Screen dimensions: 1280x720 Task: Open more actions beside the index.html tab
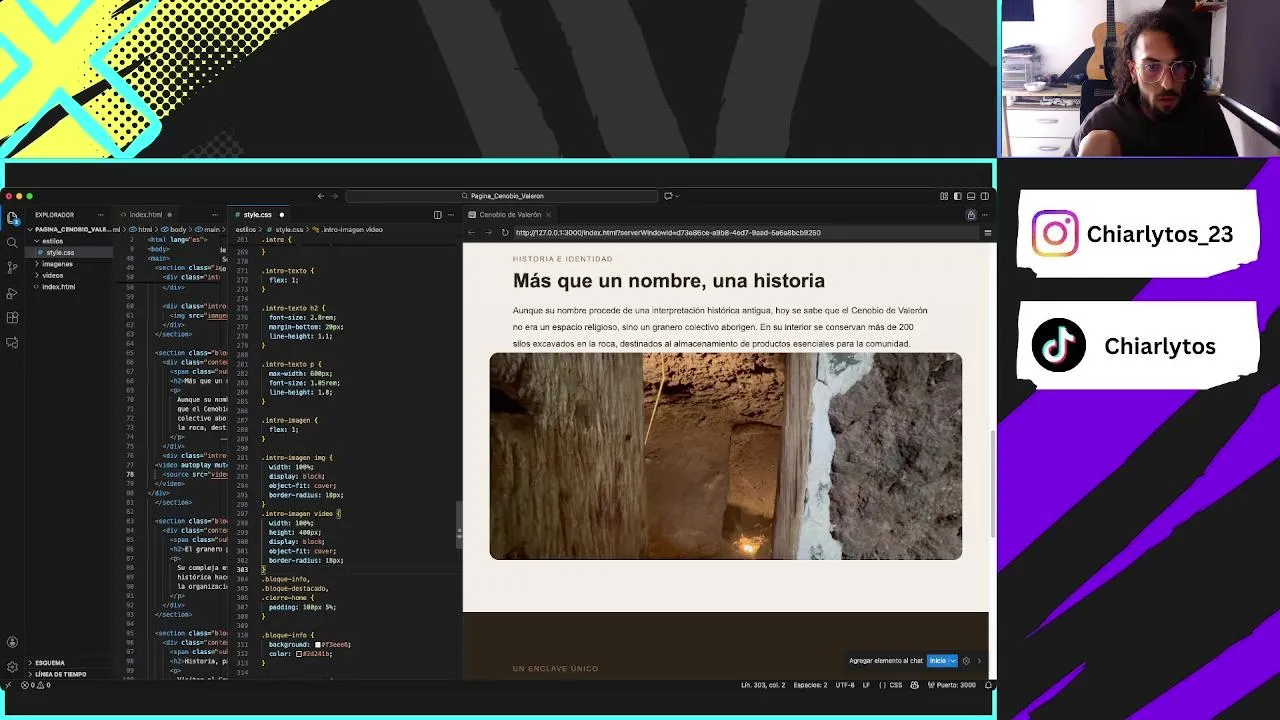tap(214, 215)
